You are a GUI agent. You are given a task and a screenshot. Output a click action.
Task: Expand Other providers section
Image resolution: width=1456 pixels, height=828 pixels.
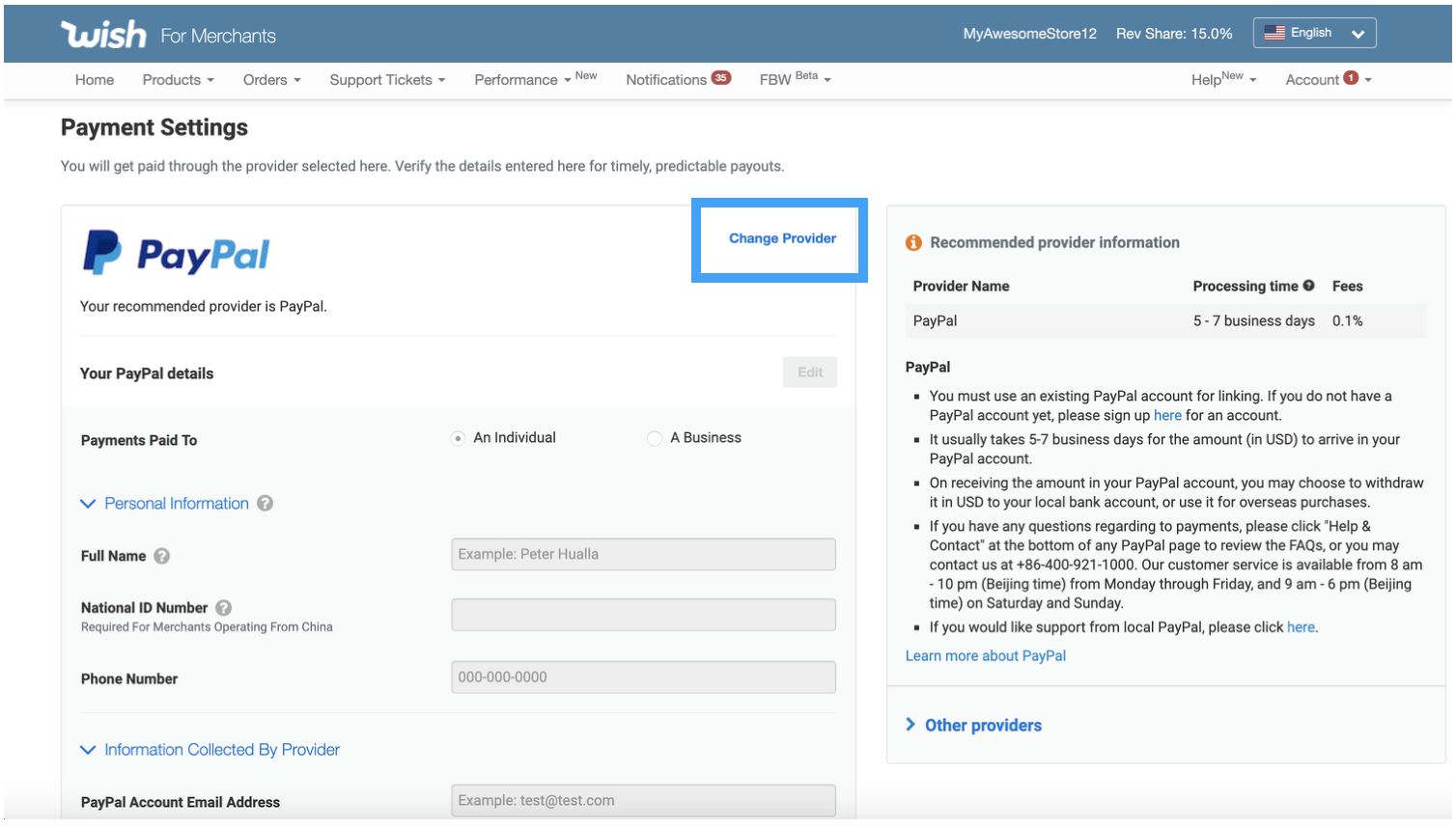click(x=982, y=726)
